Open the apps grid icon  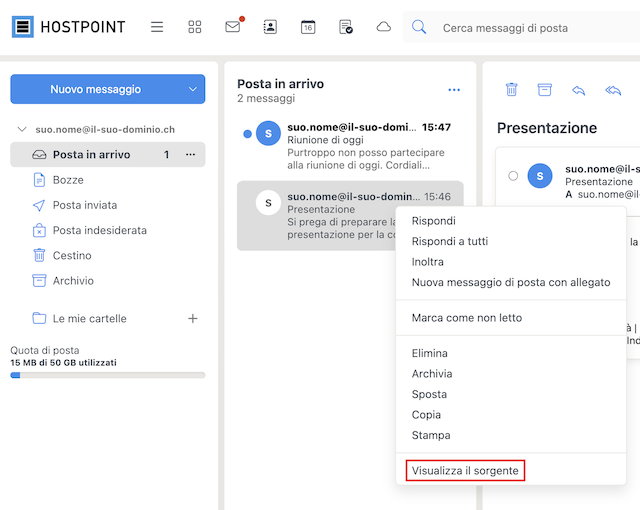195,27
